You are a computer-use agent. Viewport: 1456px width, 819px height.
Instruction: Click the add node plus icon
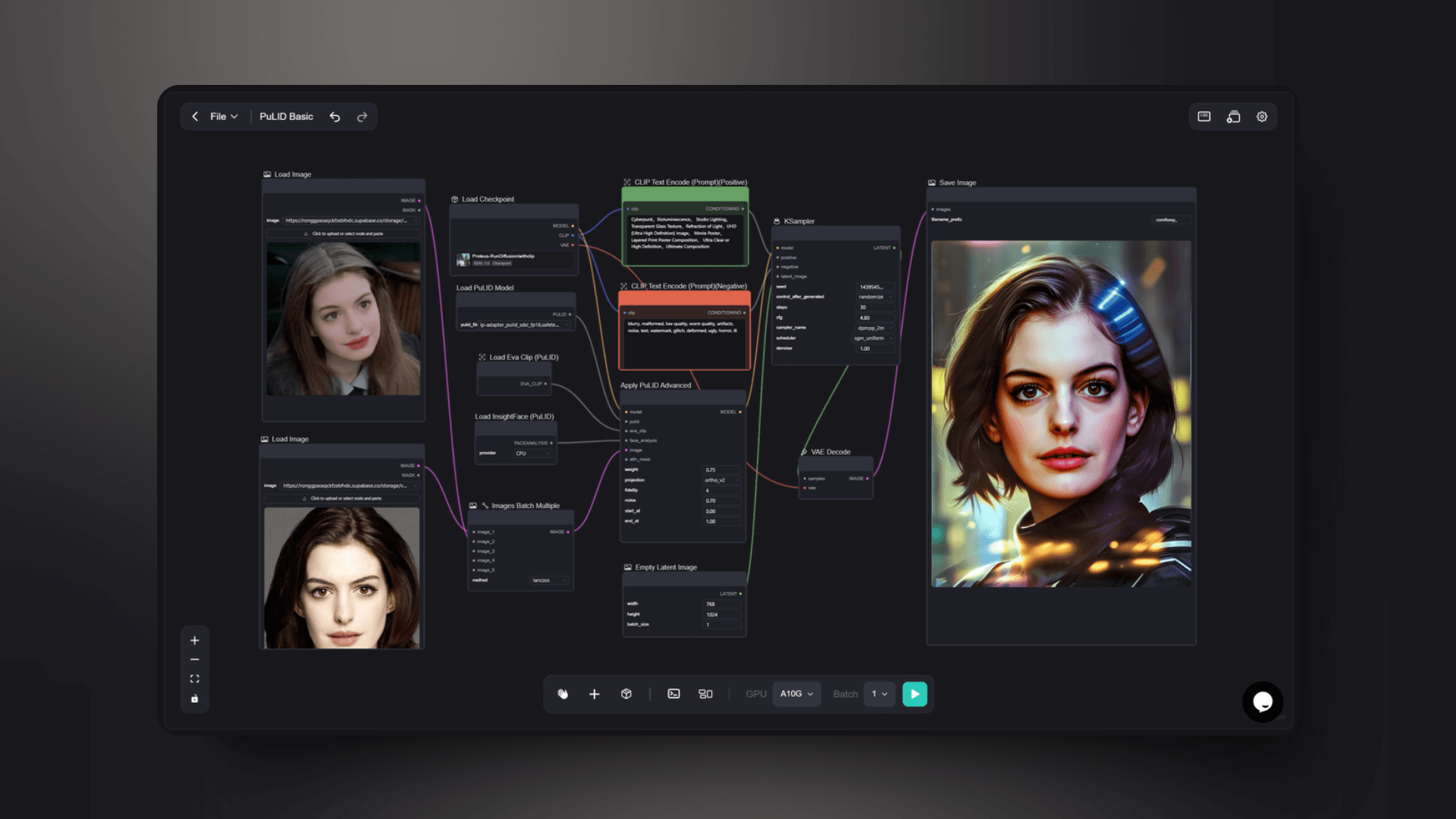point(595,694)
